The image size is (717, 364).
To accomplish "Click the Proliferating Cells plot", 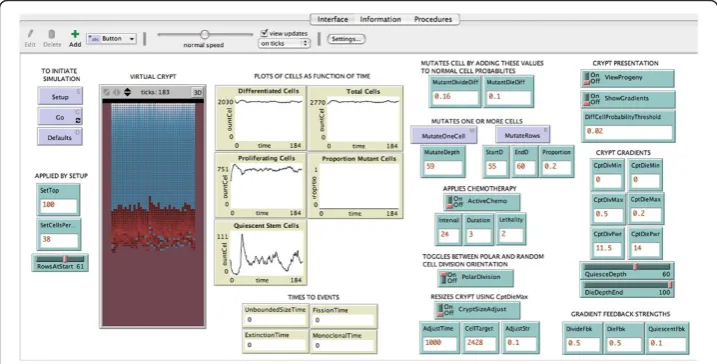I will click(x=261, y=185).
